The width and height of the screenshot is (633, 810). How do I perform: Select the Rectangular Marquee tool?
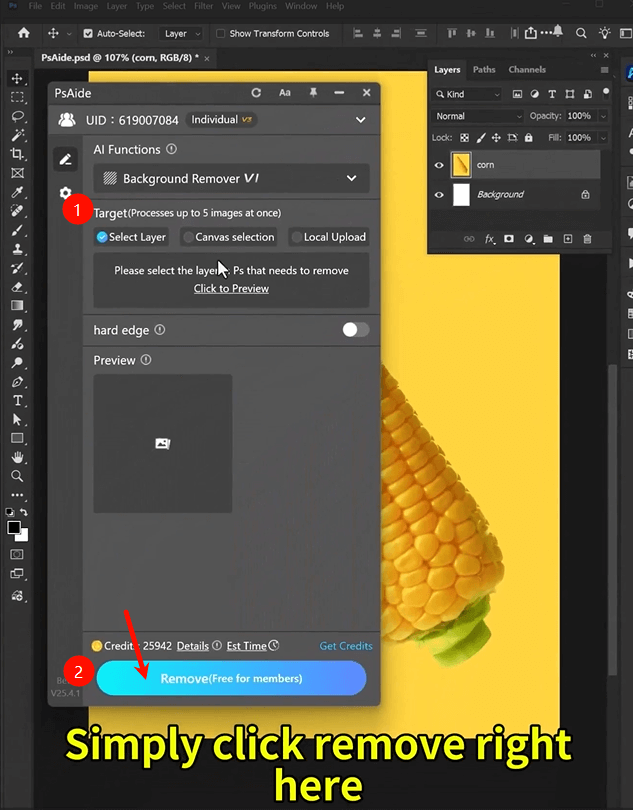point(17,97)
